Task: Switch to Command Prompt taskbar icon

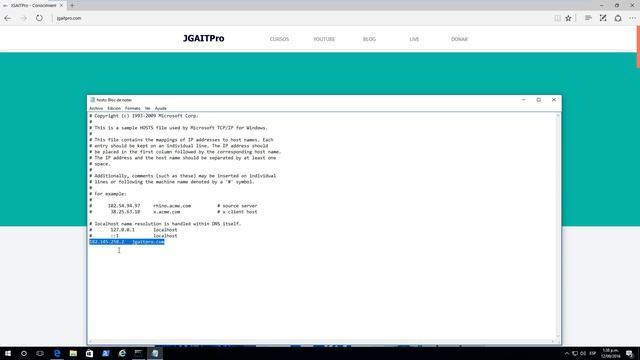Action: [x=138, y=353]
